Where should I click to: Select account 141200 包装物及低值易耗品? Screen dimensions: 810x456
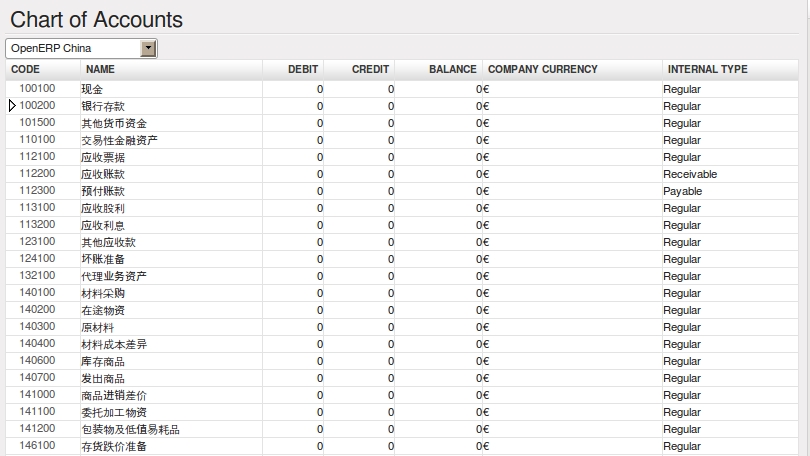coord(130,429)
